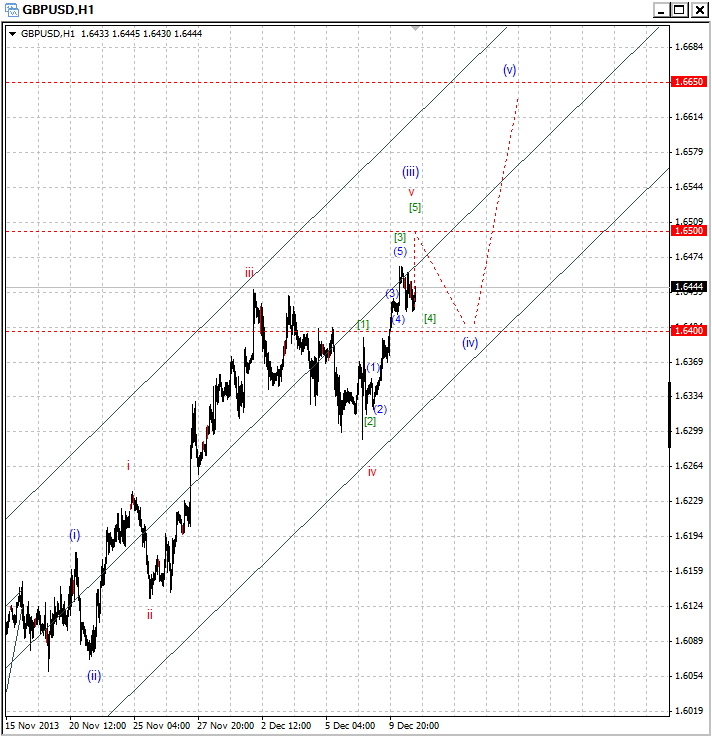Click the 9 Dec 20:00 time label
Image resolution: width=712 pixels, height=737 pixels.
click(414, 726)
